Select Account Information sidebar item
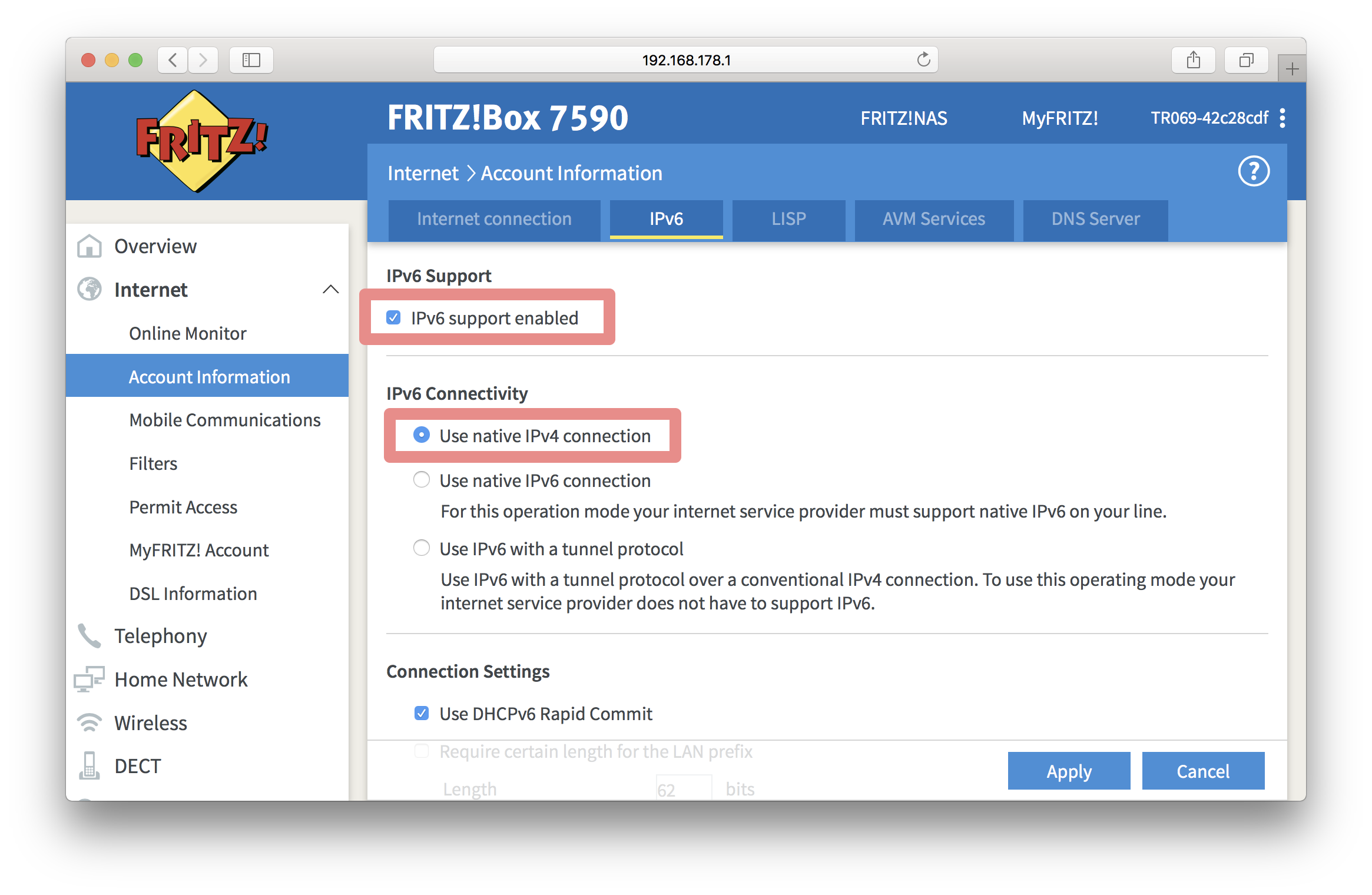The image size is (1372, 895). pos(207,376)
